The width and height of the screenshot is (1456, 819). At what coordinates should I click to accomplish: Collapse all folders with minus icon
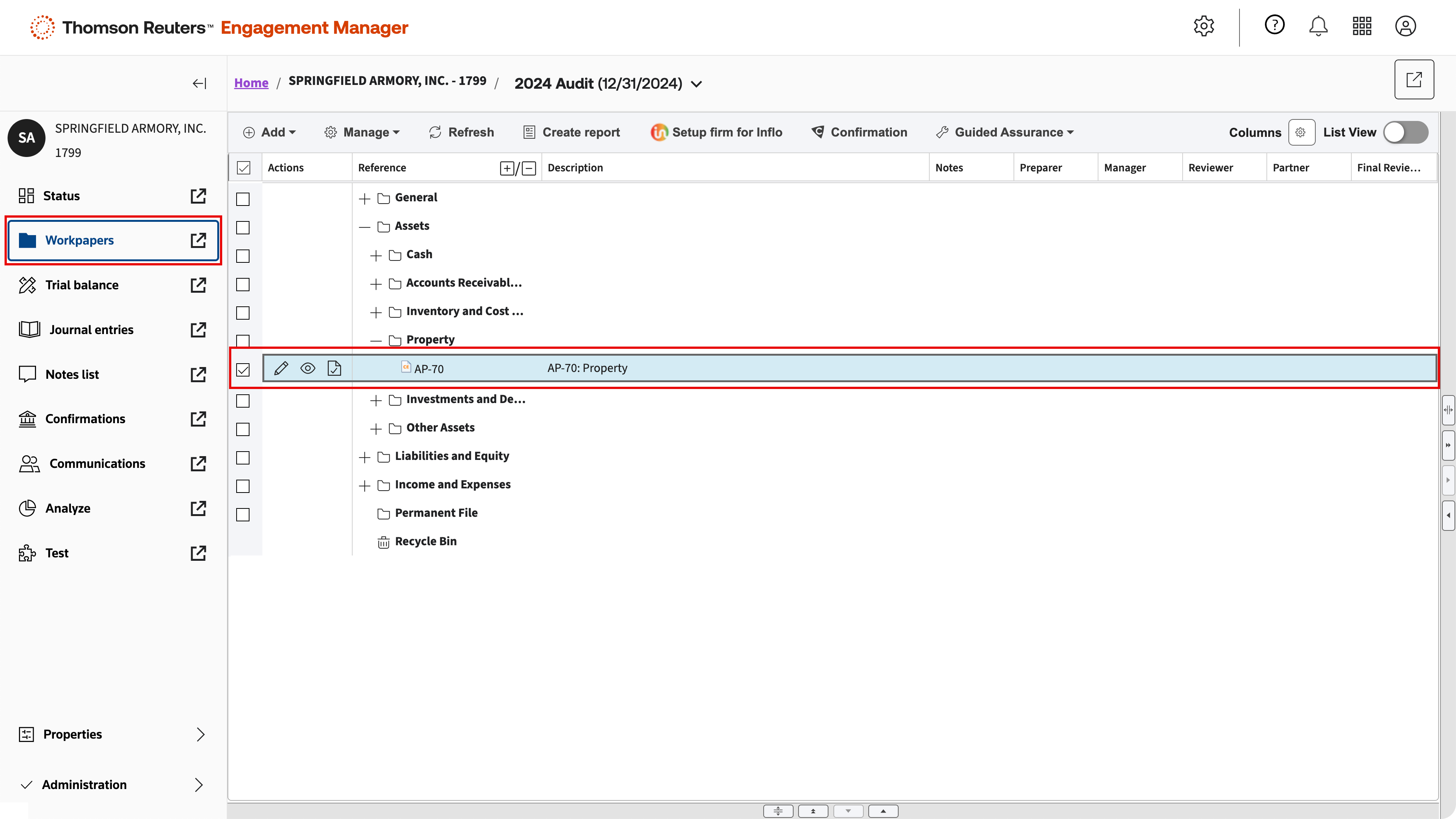tap(529, 168)
